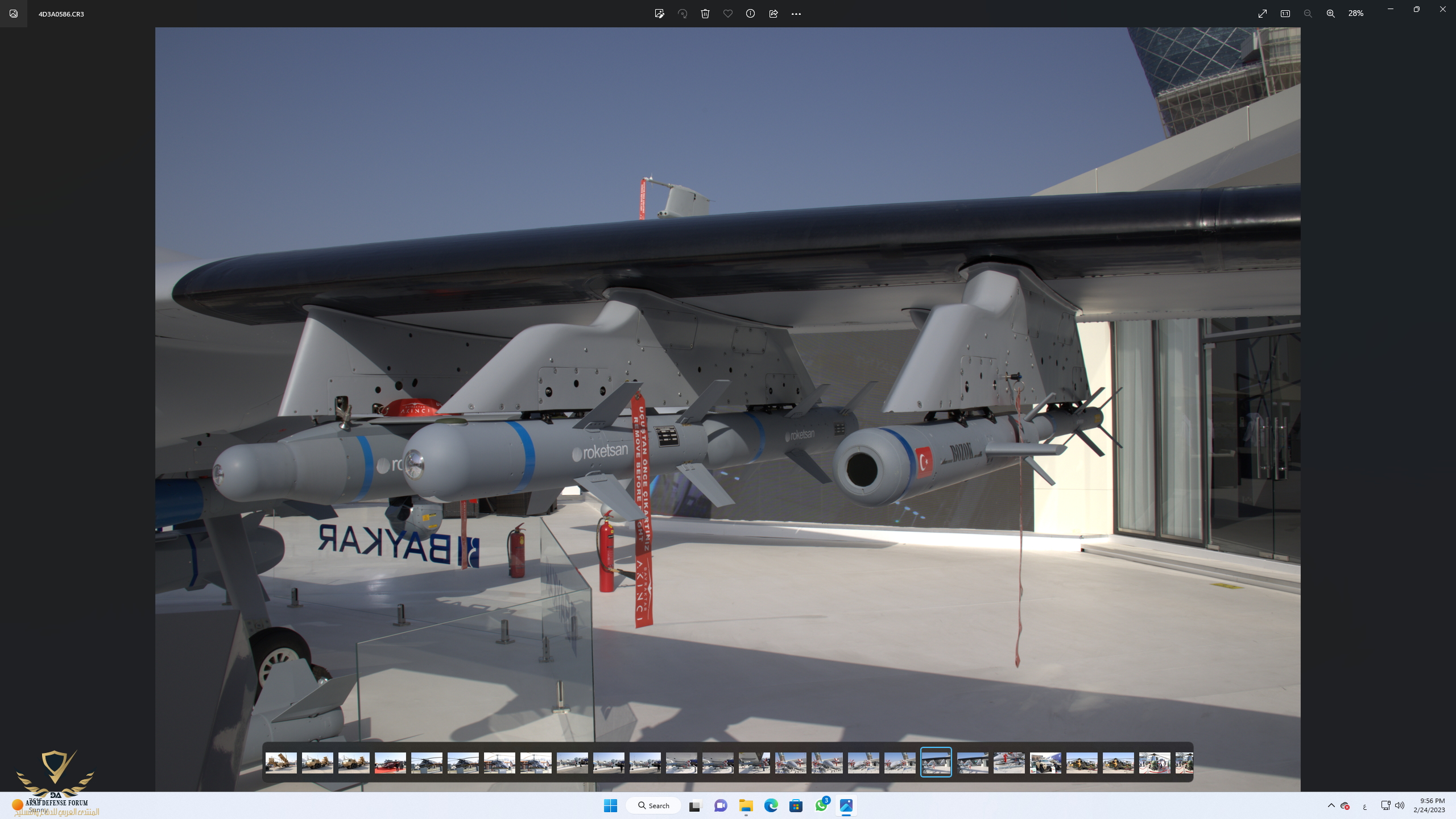This screenshot has height=819, width=1456.
Task: Open Microsoft Store from taskbar
Action: click(x=796, y=805)
